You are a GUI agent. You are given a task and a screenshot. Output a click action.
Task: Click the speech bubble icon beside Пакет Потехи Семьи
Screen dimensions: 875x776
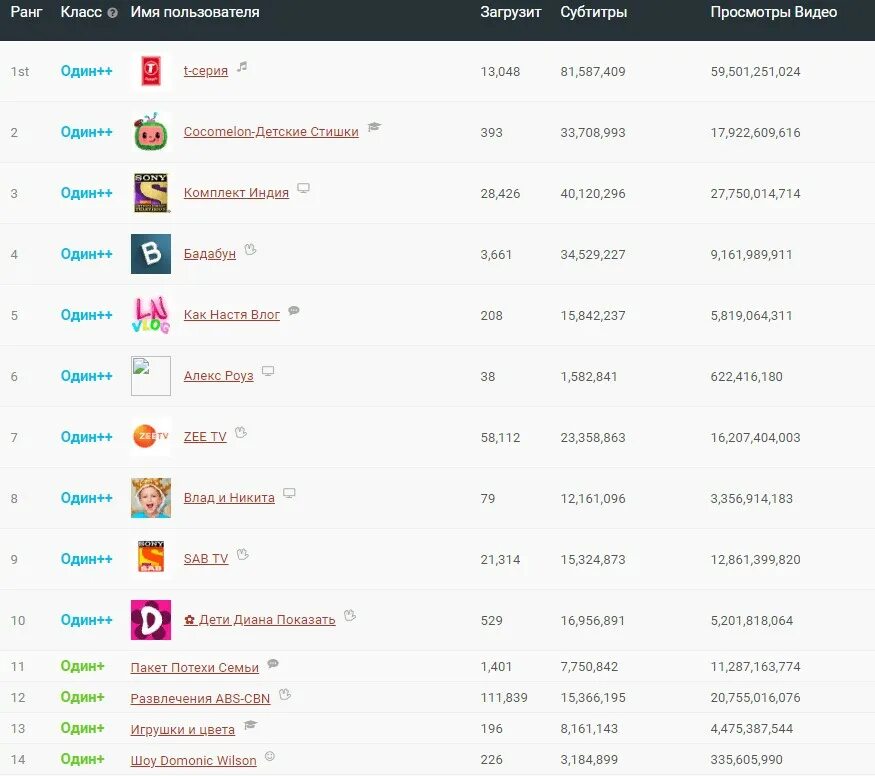click(x=273, y=663)
